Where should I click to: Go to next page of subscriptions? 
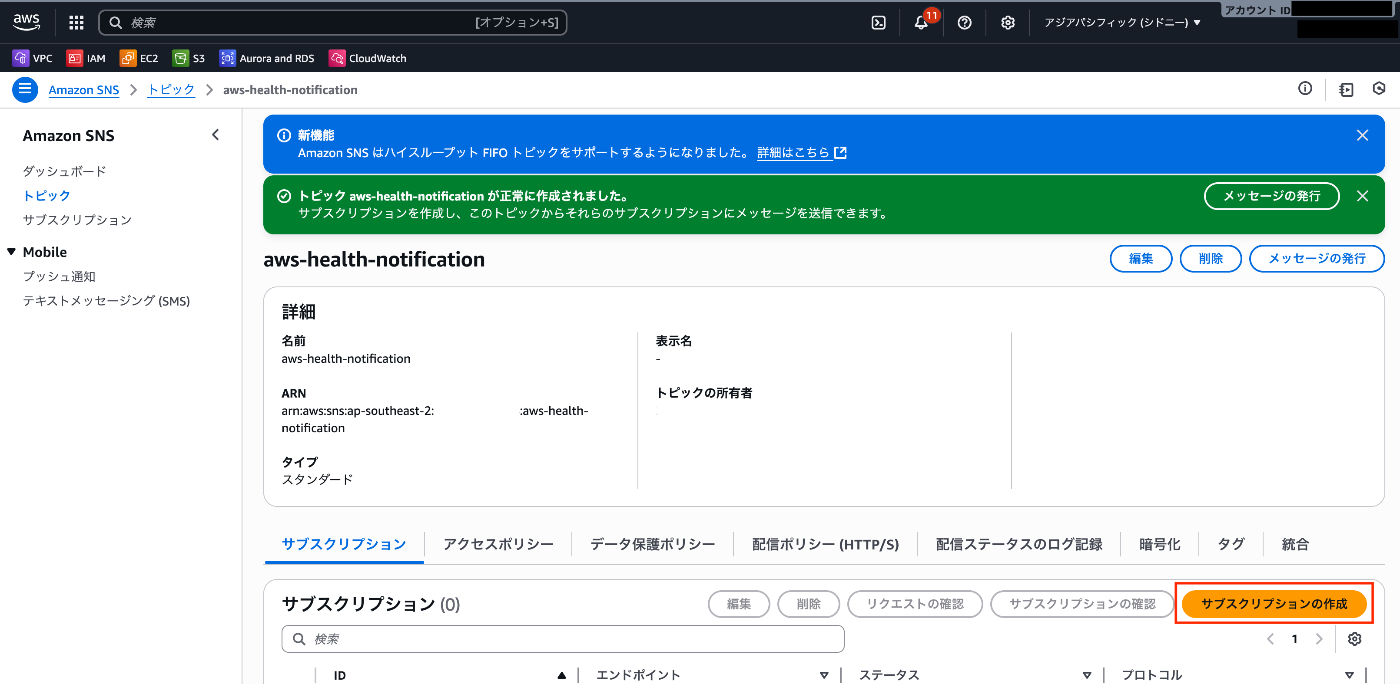1319,639
